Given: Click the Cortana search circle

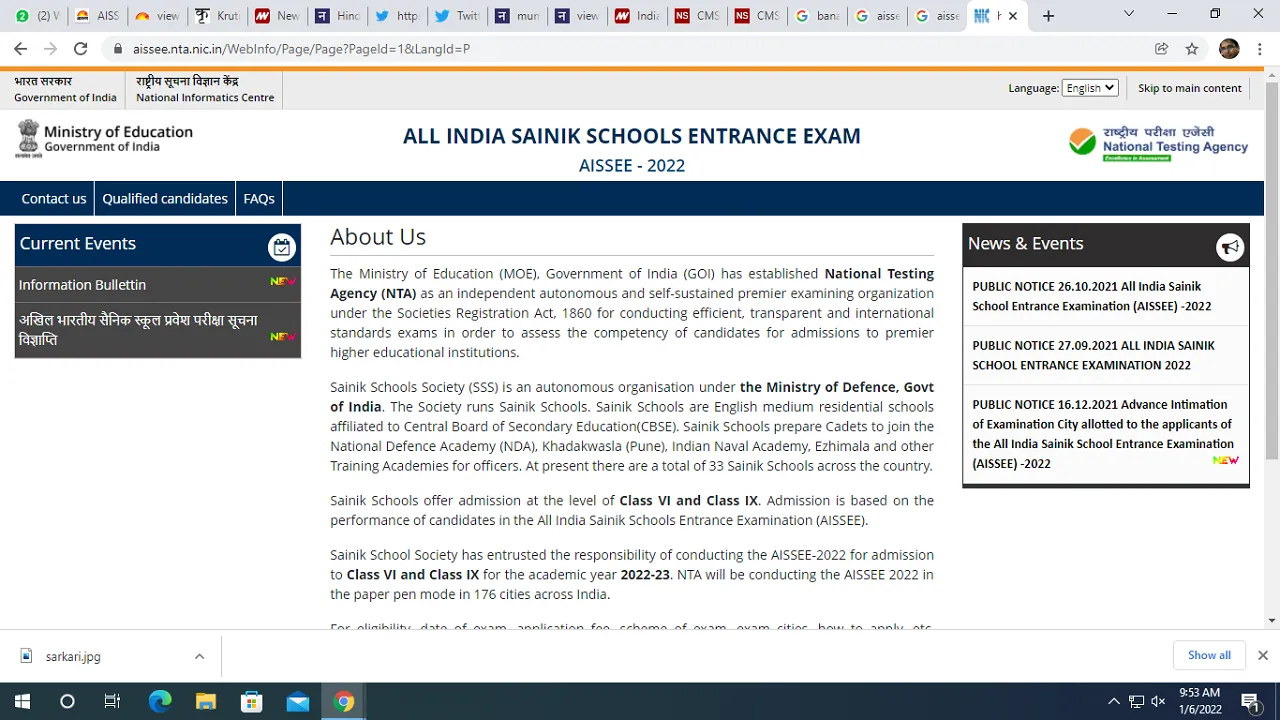Looking at the screenshot, I should coord(67,701).
